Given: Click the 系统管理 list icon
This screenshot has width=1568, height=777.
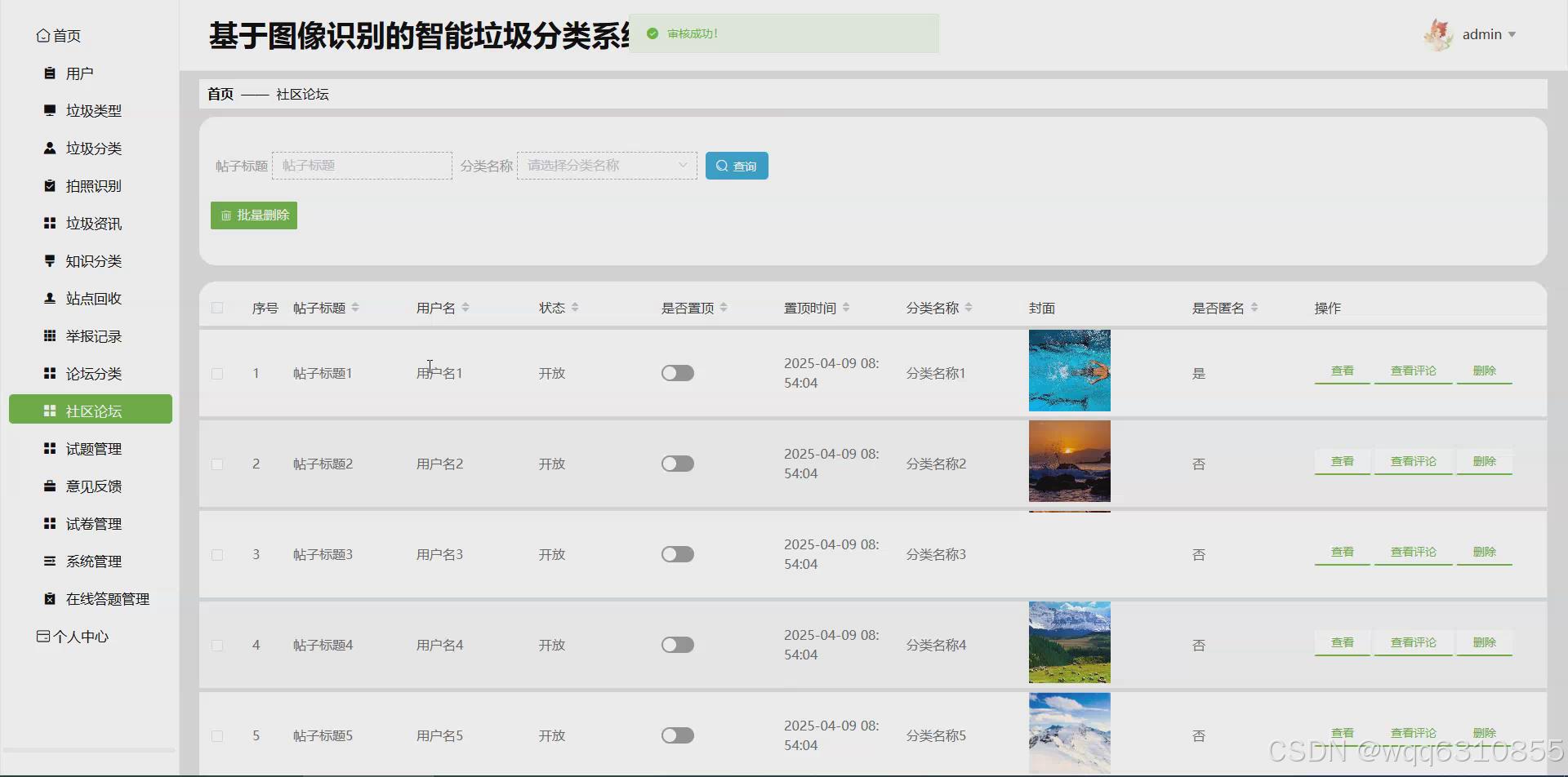Looking at the screenshot, I should (50, 561).
